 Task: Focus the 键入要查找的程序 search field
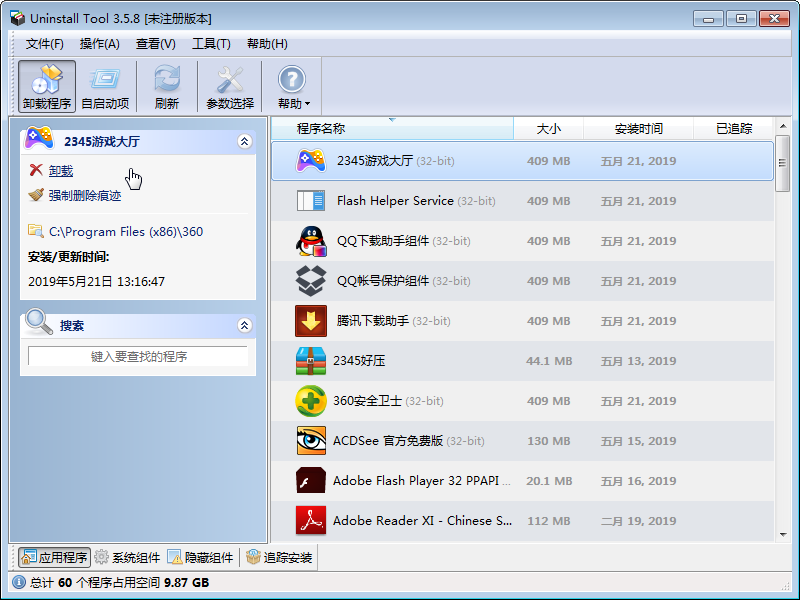tap(138, 356)
